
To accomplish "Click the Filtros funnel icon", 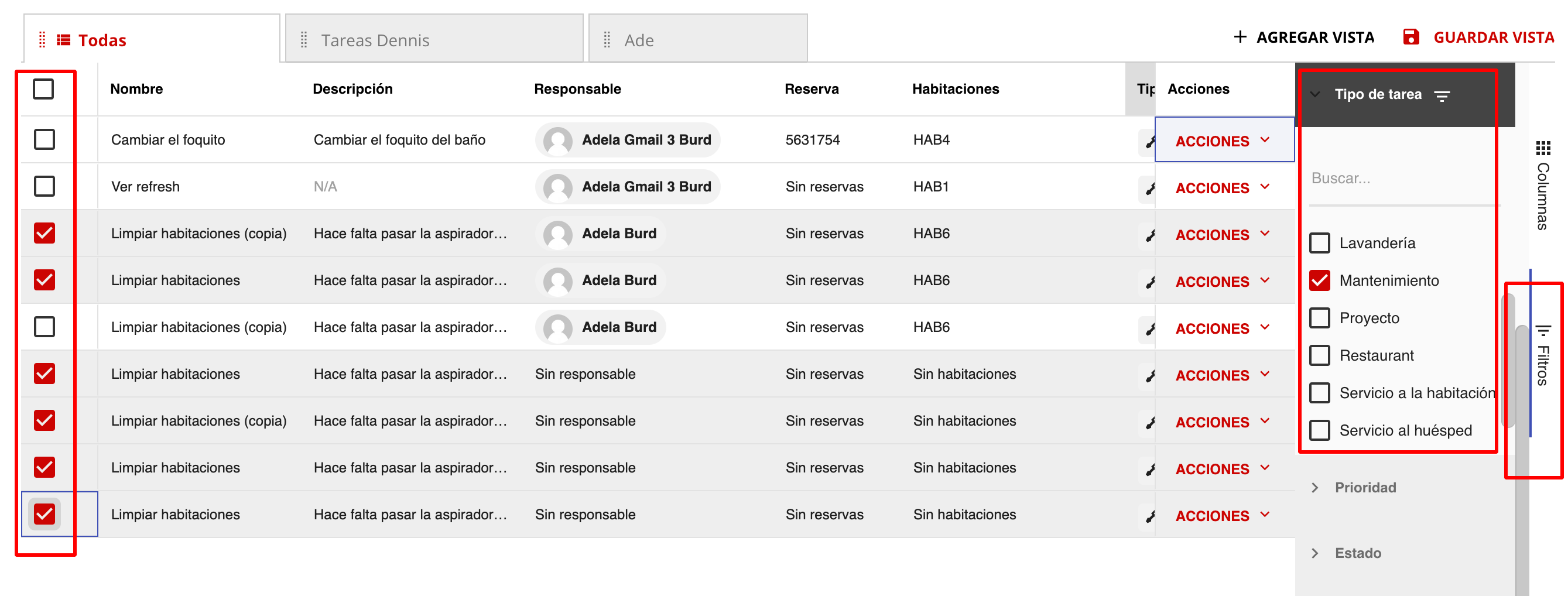I will 1542,331.
